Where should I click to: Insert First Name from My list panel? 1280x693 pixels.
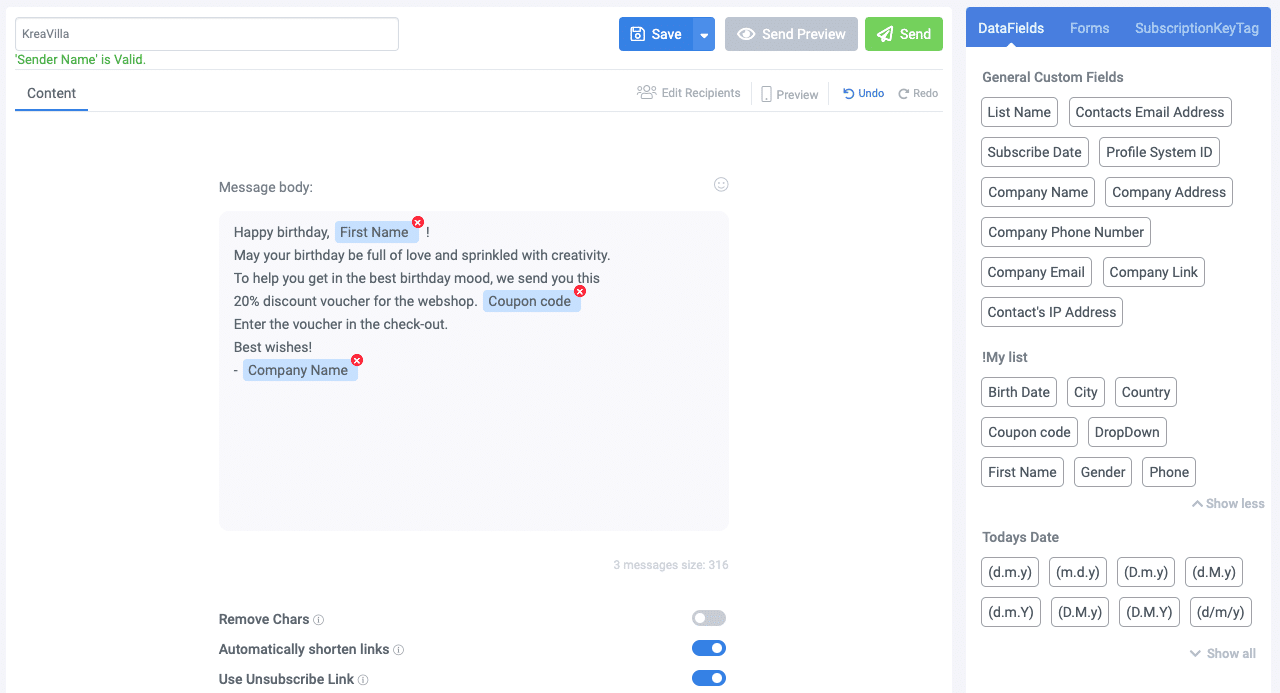[1022, 472]
